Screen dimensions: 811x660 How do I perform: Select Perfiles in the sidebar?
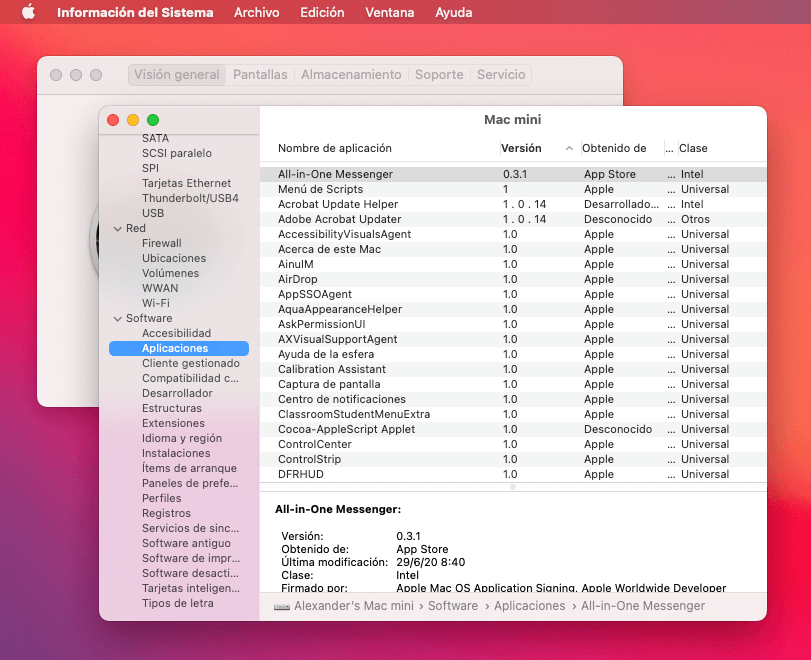(x=161, y=499)
